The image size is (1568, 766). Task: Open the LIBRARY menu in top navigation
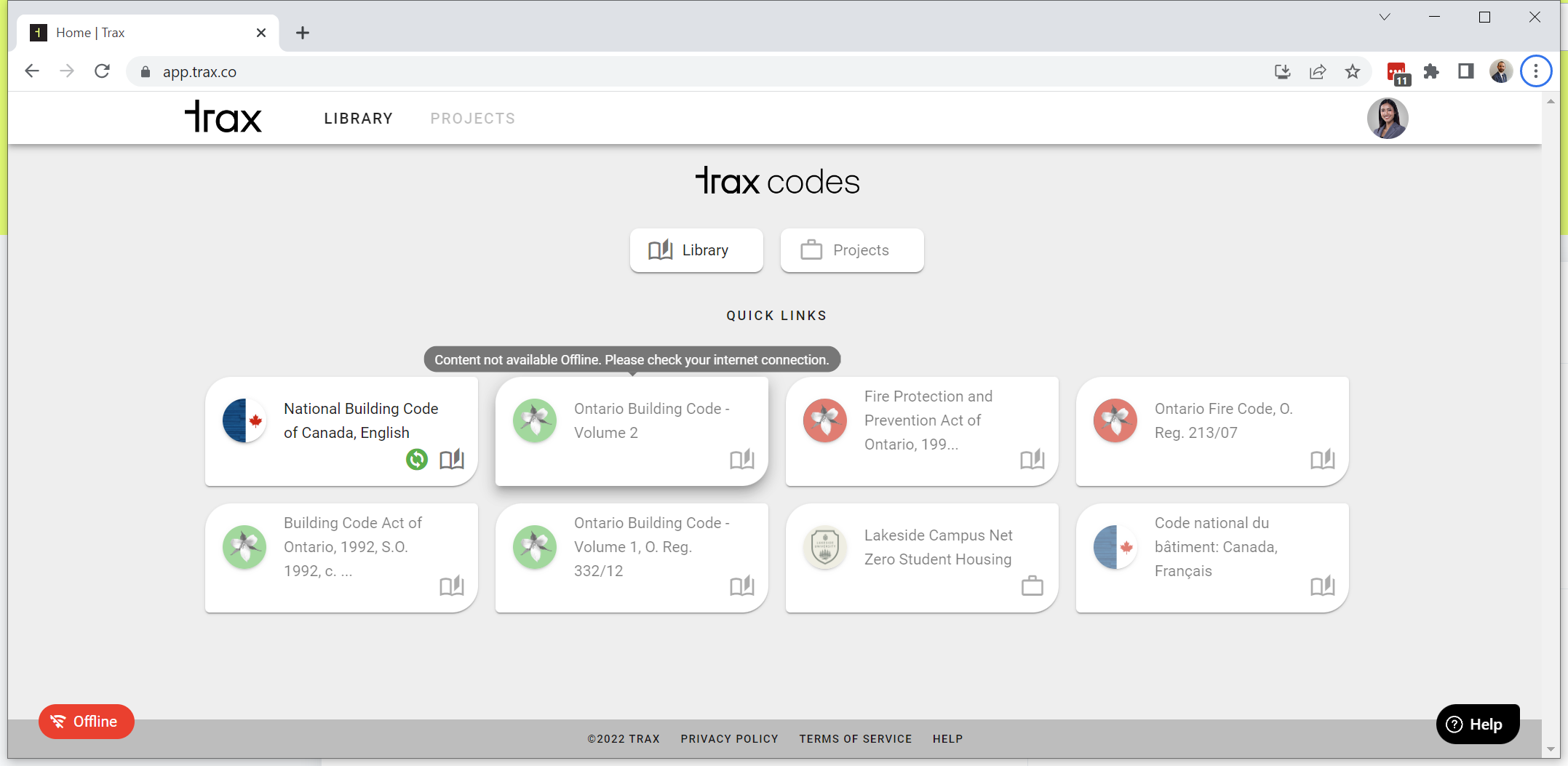(359, 119)
